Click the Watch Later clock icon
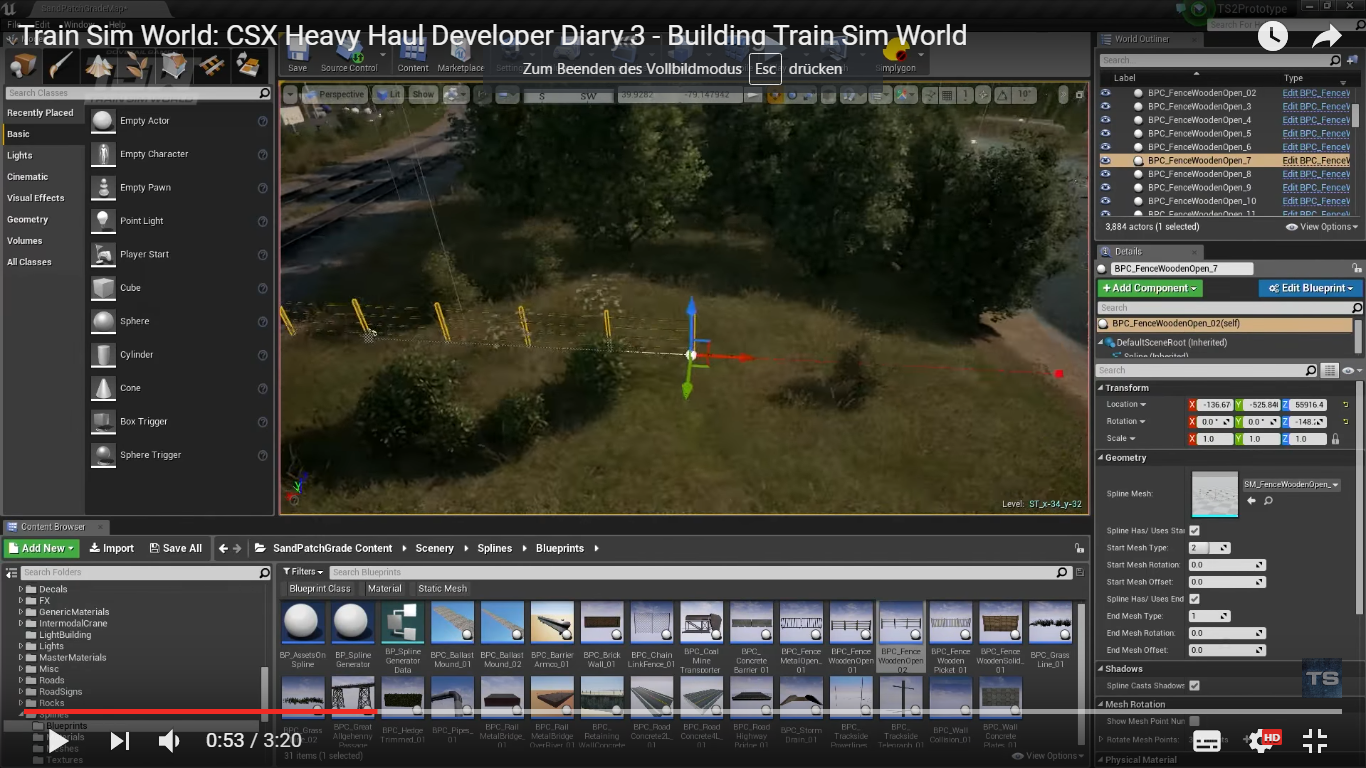Screen dimensions: 1366x768 coord(1272,37)
